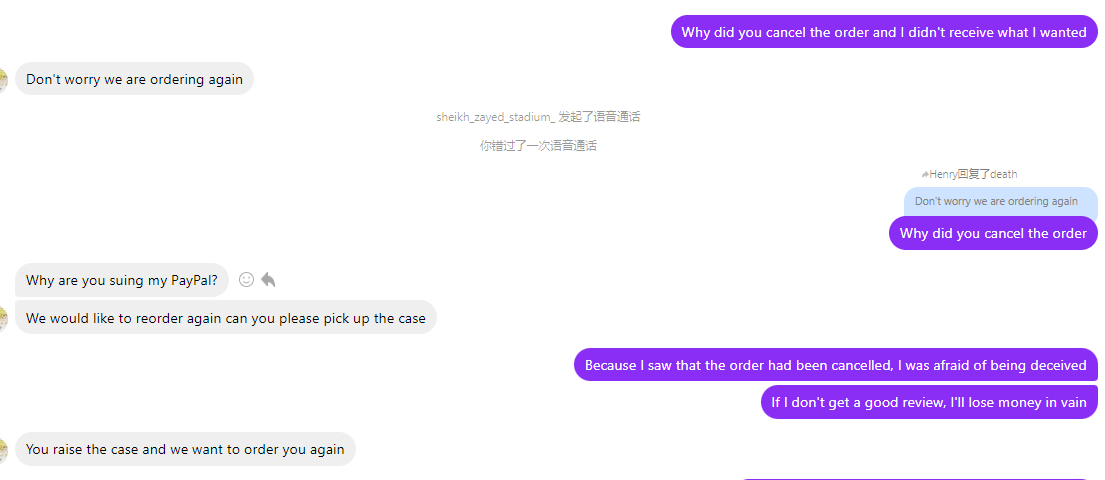Viewport: 1105px width, 480px height.
Task: Select the short purple "Why did you cancel the order" bubble
Action: 993,233
